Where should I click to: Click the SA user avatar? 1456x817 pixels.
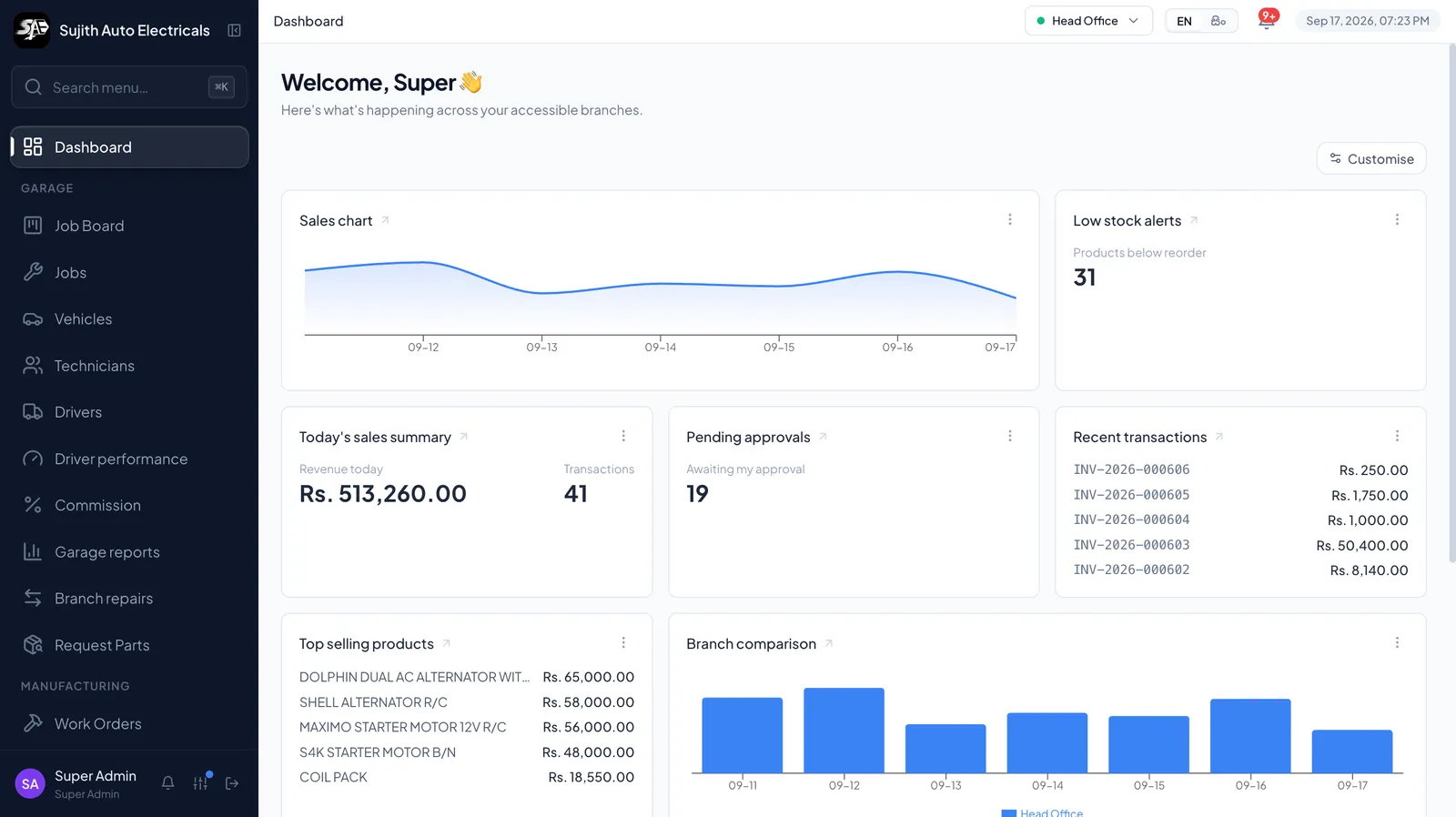point(30,783)
